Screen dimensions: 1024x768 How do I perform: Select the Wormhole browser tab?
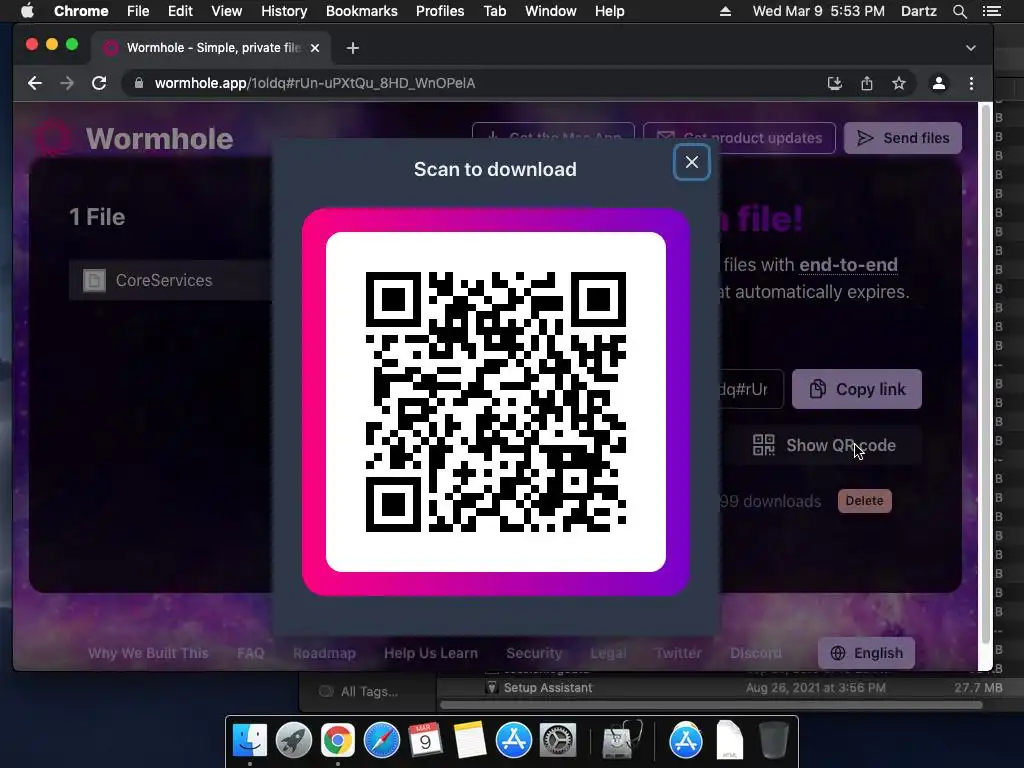pos(210,48)
